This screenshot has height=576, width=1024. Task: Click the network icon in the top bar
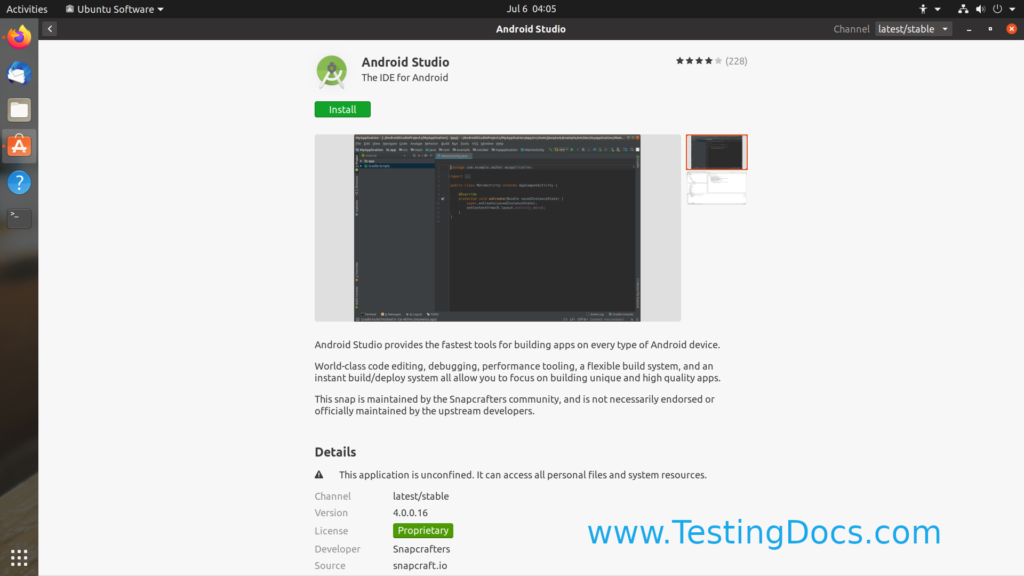pos(961,8)
